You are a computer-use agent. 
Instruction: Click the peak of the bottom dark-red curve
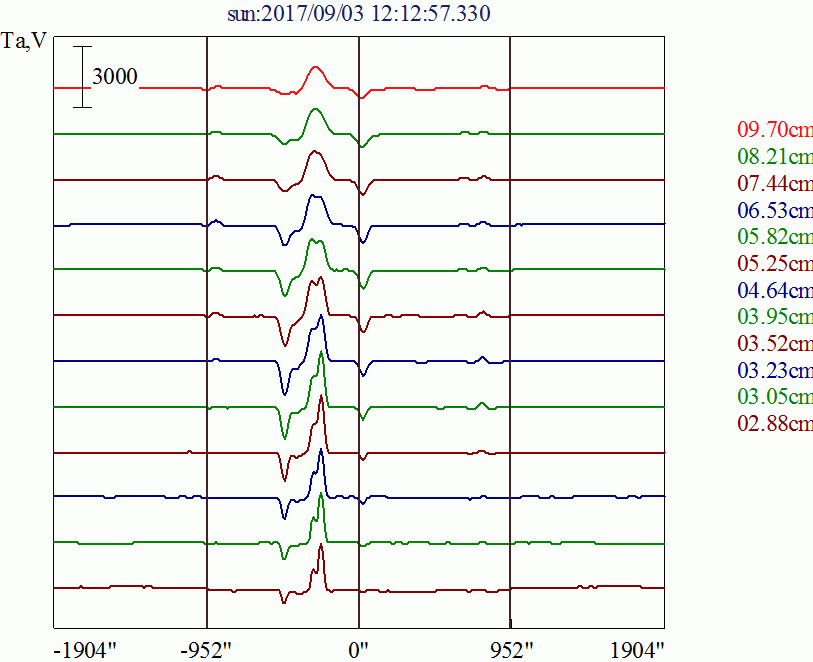[321, 544]
